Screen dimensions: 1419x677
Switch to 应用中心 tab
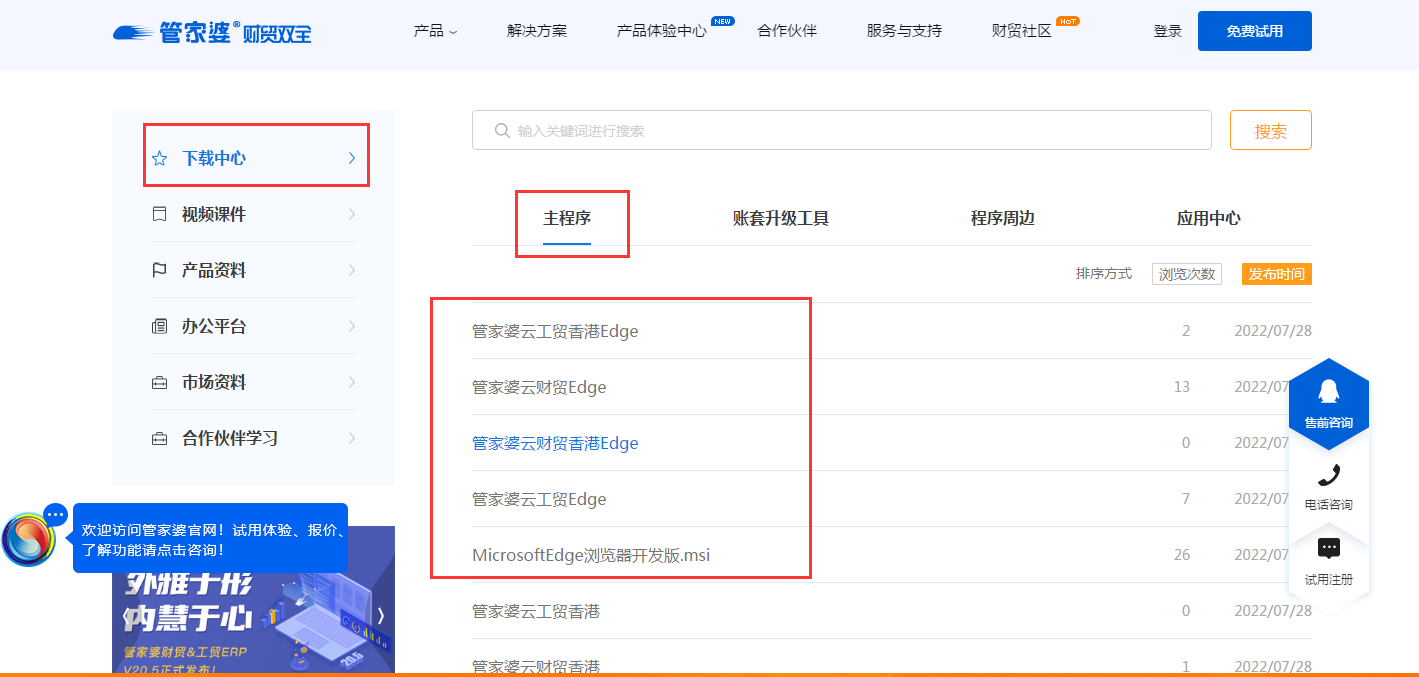[x=1209, y=218]
